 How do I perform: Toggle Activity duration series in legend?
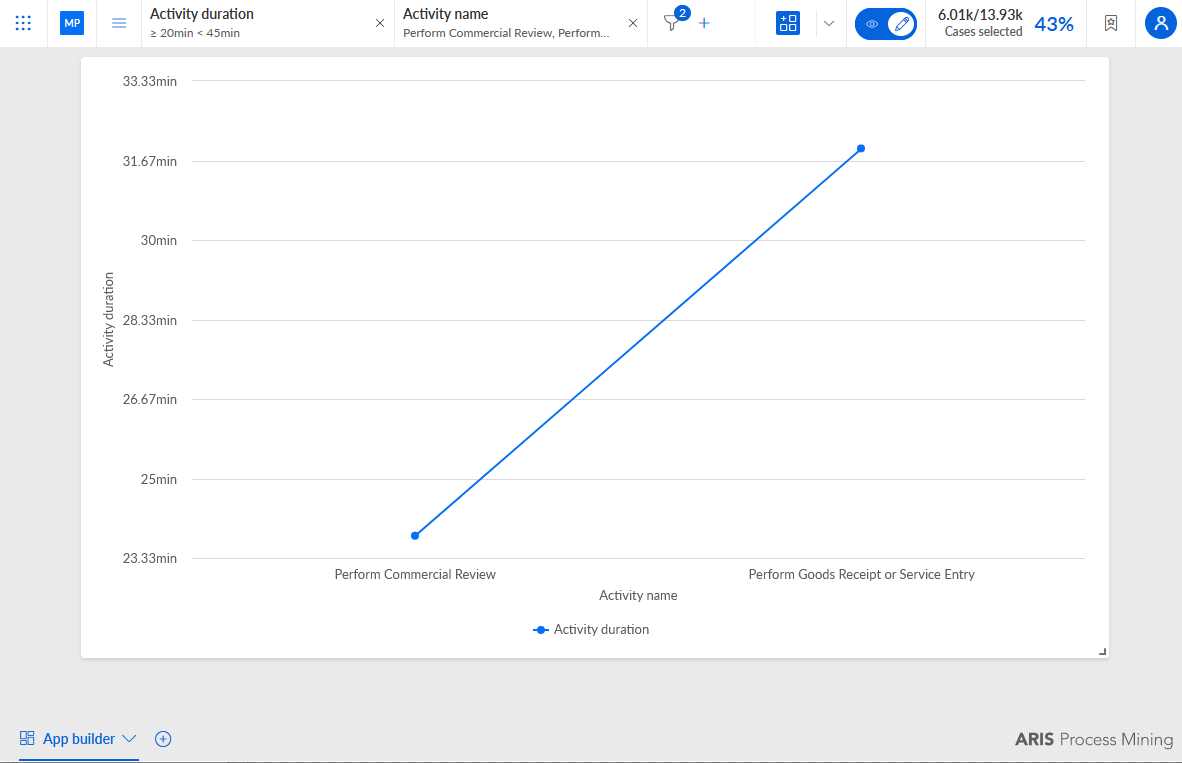[x=591, y=630]
